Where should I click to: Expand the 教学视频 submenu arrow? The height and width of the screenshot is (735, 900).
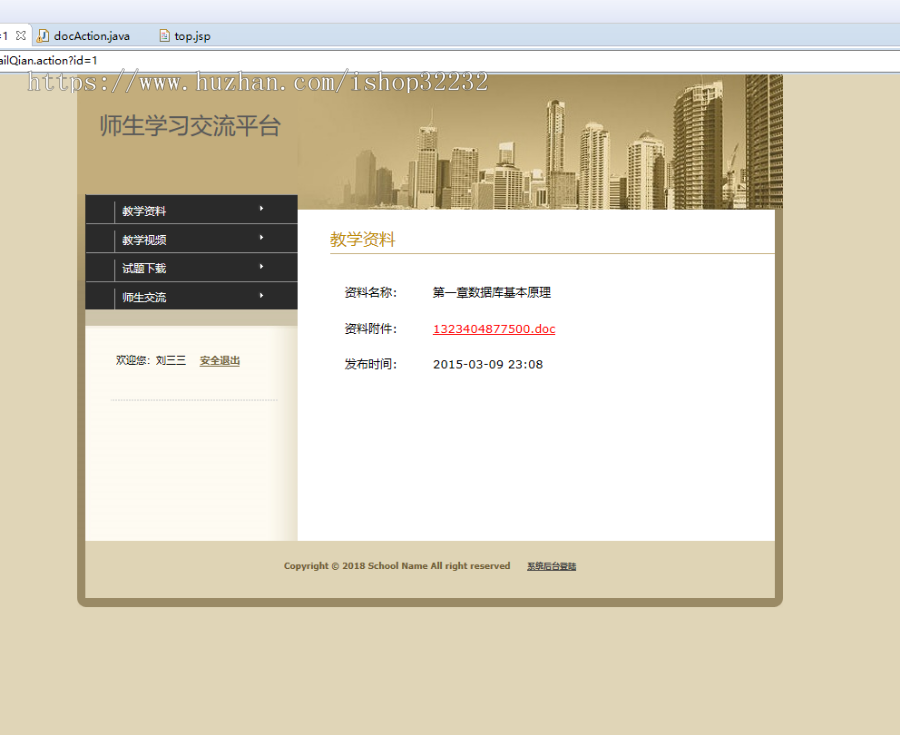[260, 239]
